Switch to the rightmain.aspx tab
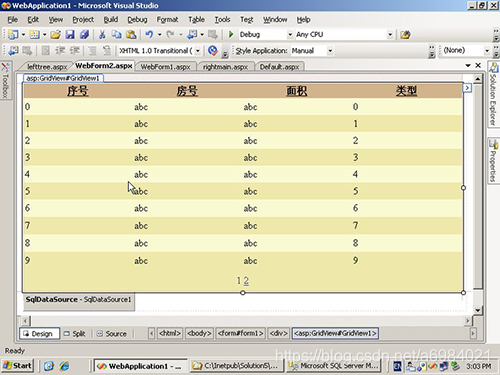This screenshot has height=375, width=500. 225,67
